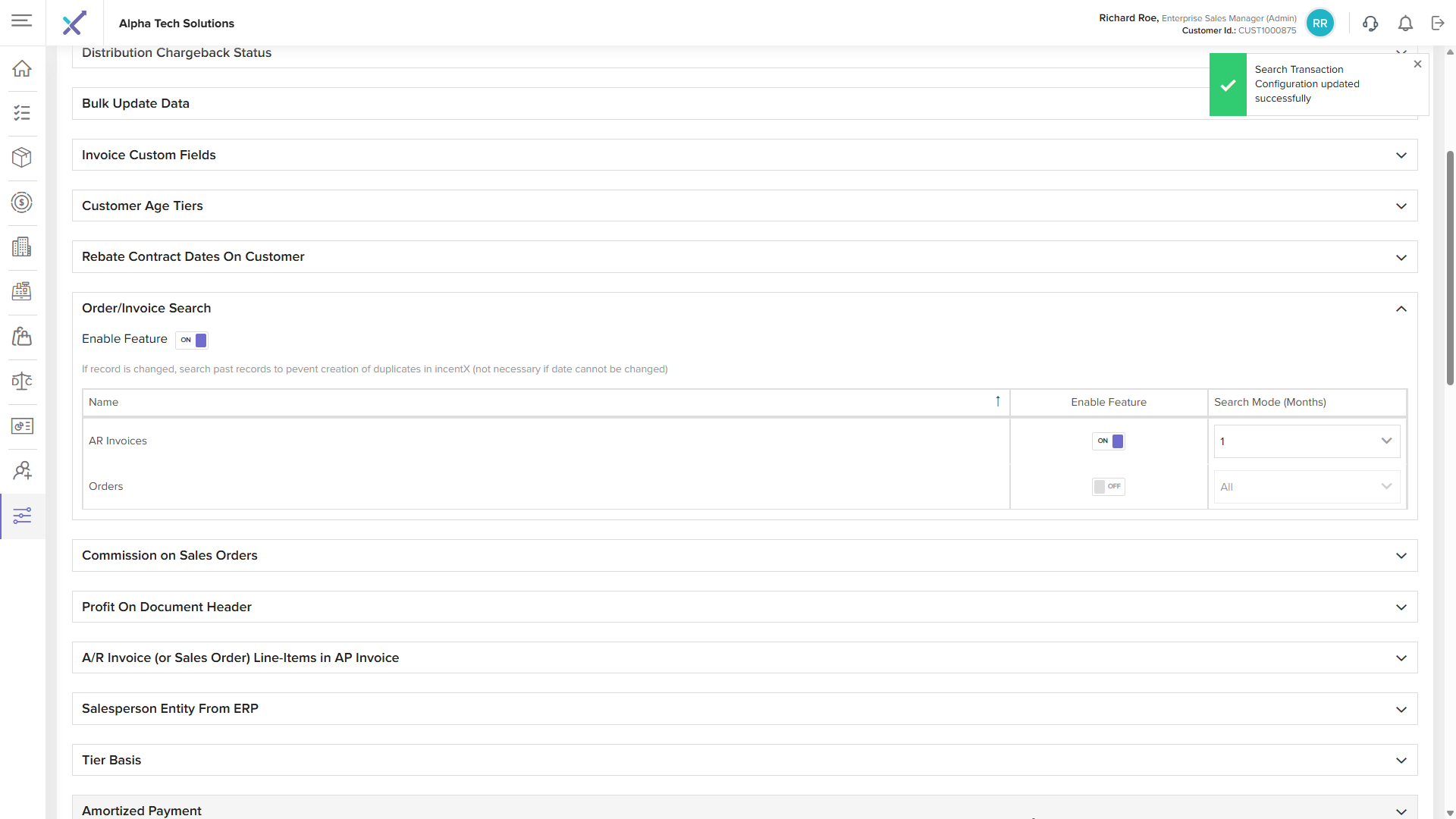Open the balance scale sidebar icon

pyautogui.click(x=22, y=381)
